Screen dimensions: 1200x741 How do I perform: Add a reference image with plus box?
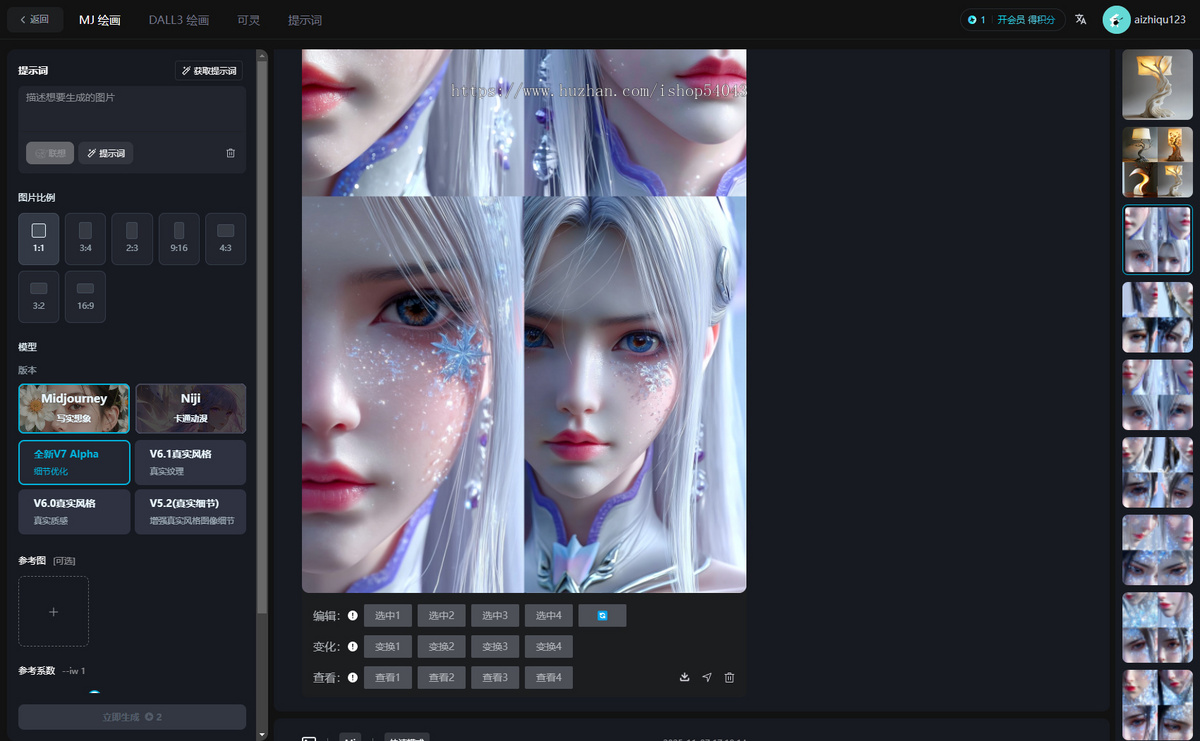coord(53,611)
